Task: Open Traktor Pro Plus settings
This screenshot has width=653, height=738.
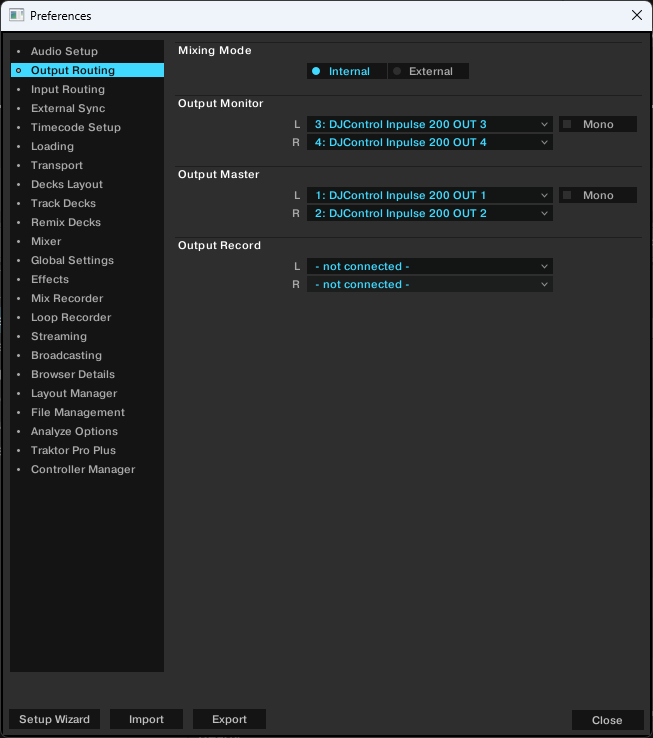Action: pos(87,450)
